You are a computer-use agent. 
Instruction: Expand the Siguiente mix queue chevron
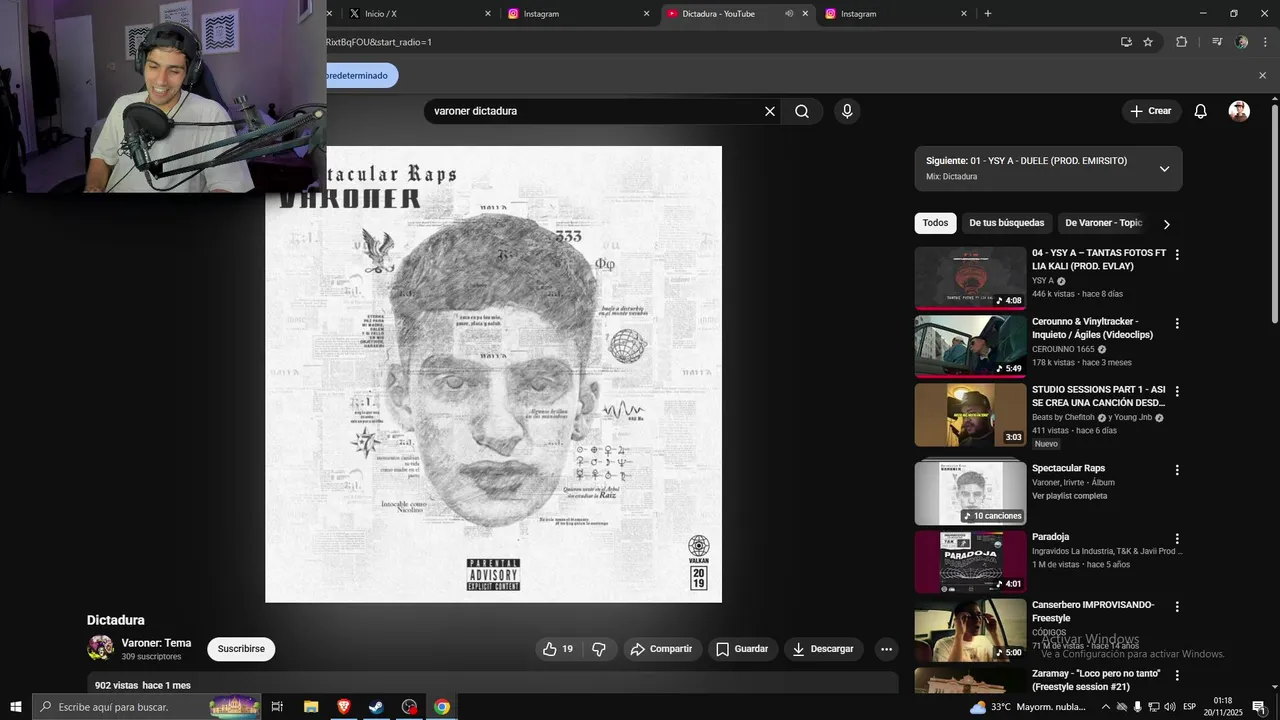(x=1164, y=169)
